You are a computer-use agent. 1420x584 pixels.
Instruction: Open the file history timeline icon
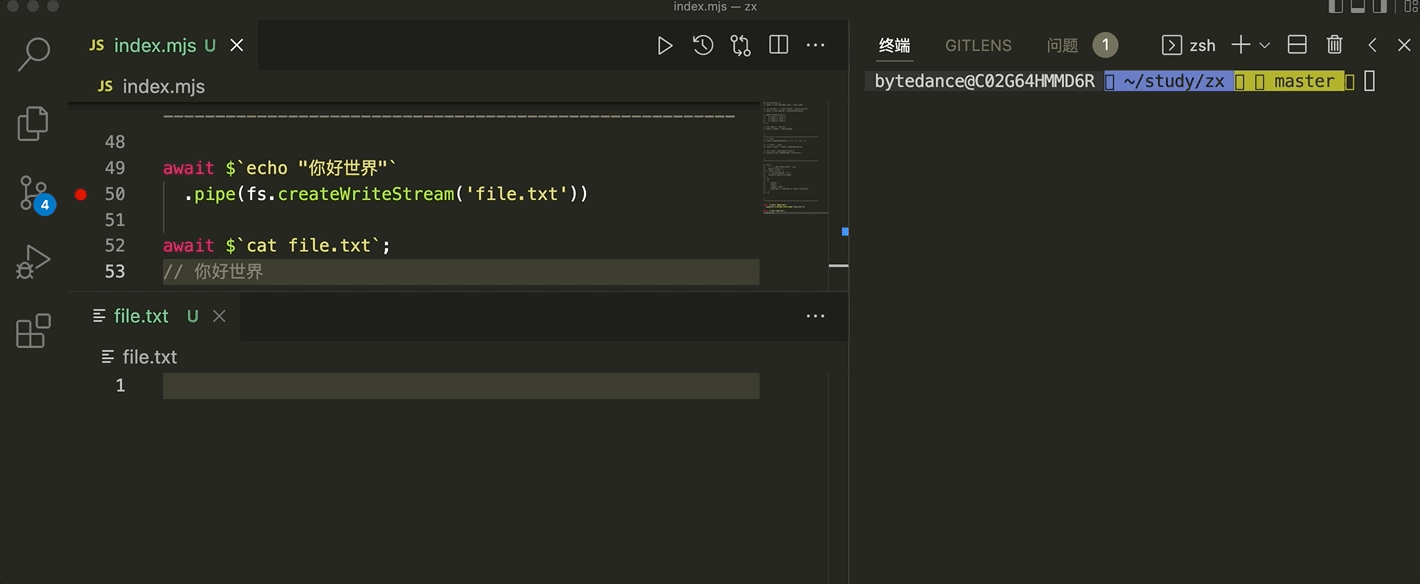click(703, 45)
